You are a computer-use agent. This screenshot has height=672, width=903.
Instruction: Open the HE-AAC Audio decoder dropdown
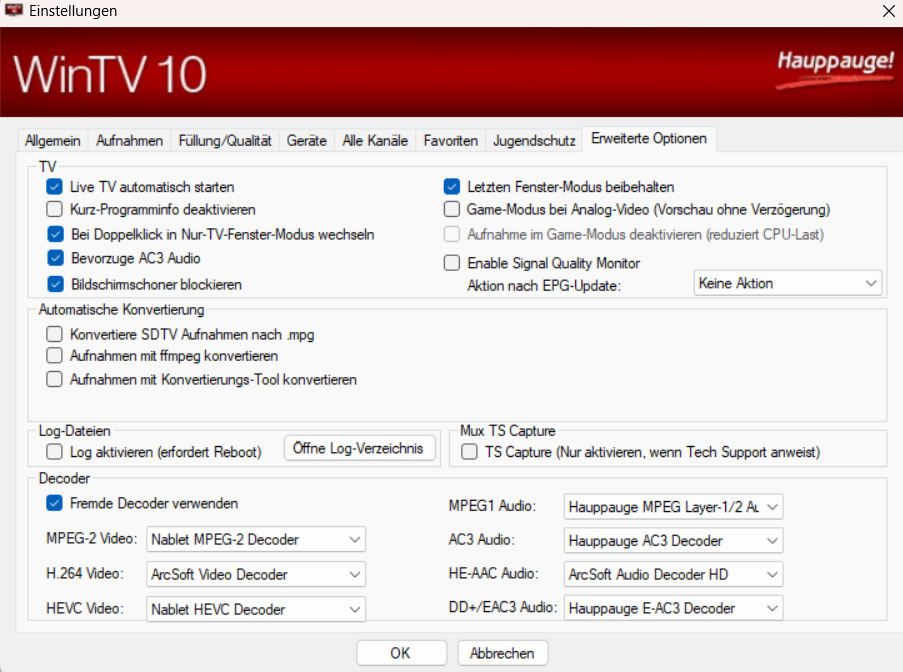[x=673, y=574]
